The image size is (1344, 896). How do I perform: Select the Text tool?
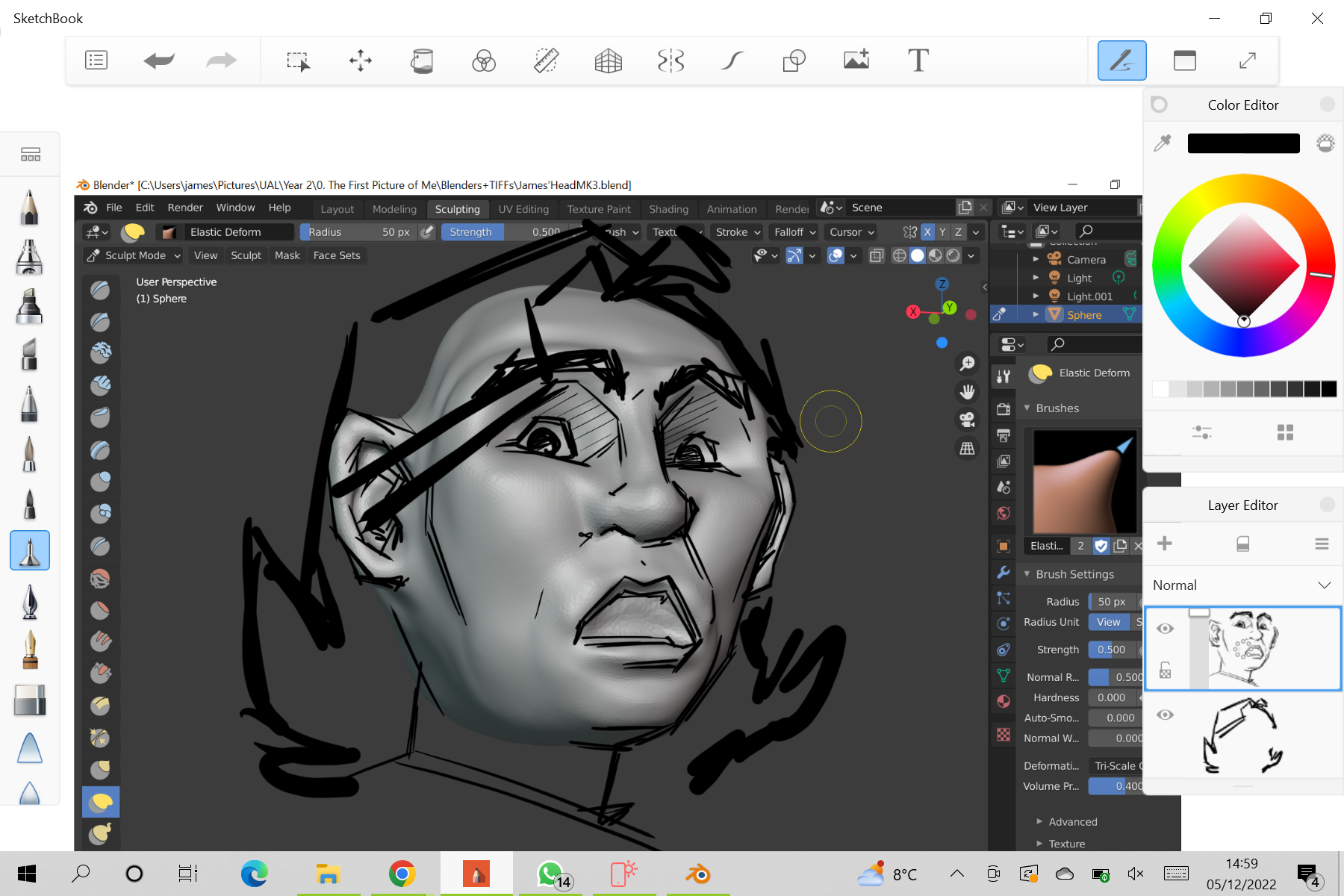click(918, 60)
